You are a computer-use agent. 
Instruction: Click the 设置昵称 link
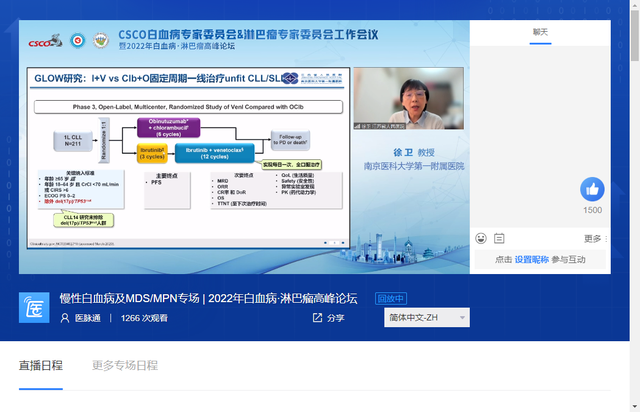[x=532, y=259]
